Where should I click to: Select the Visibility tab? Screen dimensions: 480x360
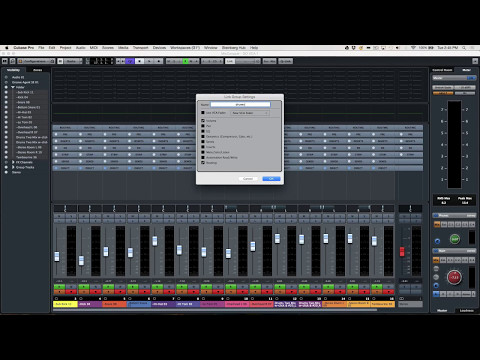pos(14,70)
